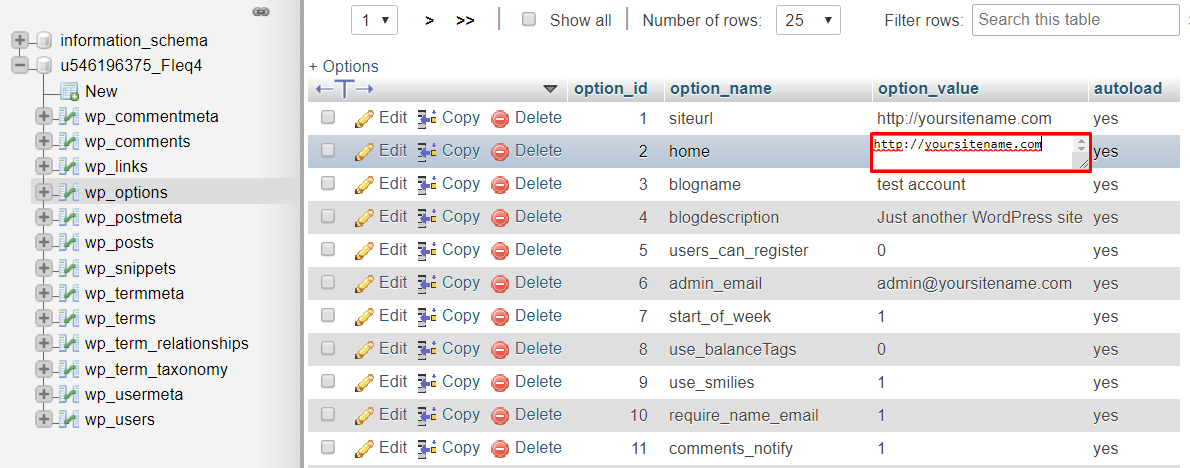1190x468 pixels.
Task: Click the home option_value edit textarea
Action: point(971,152)
